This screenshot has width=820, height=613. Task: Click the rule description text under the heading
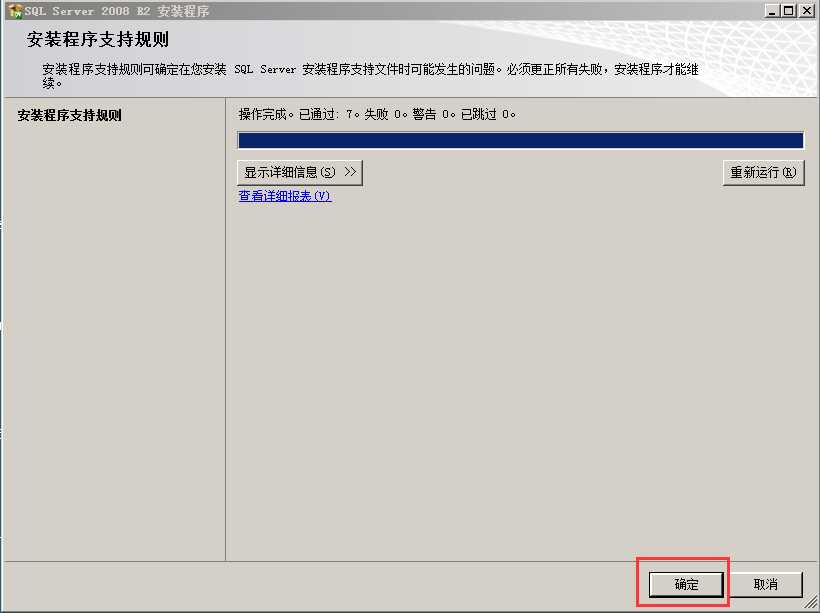(x=370, y=76)
